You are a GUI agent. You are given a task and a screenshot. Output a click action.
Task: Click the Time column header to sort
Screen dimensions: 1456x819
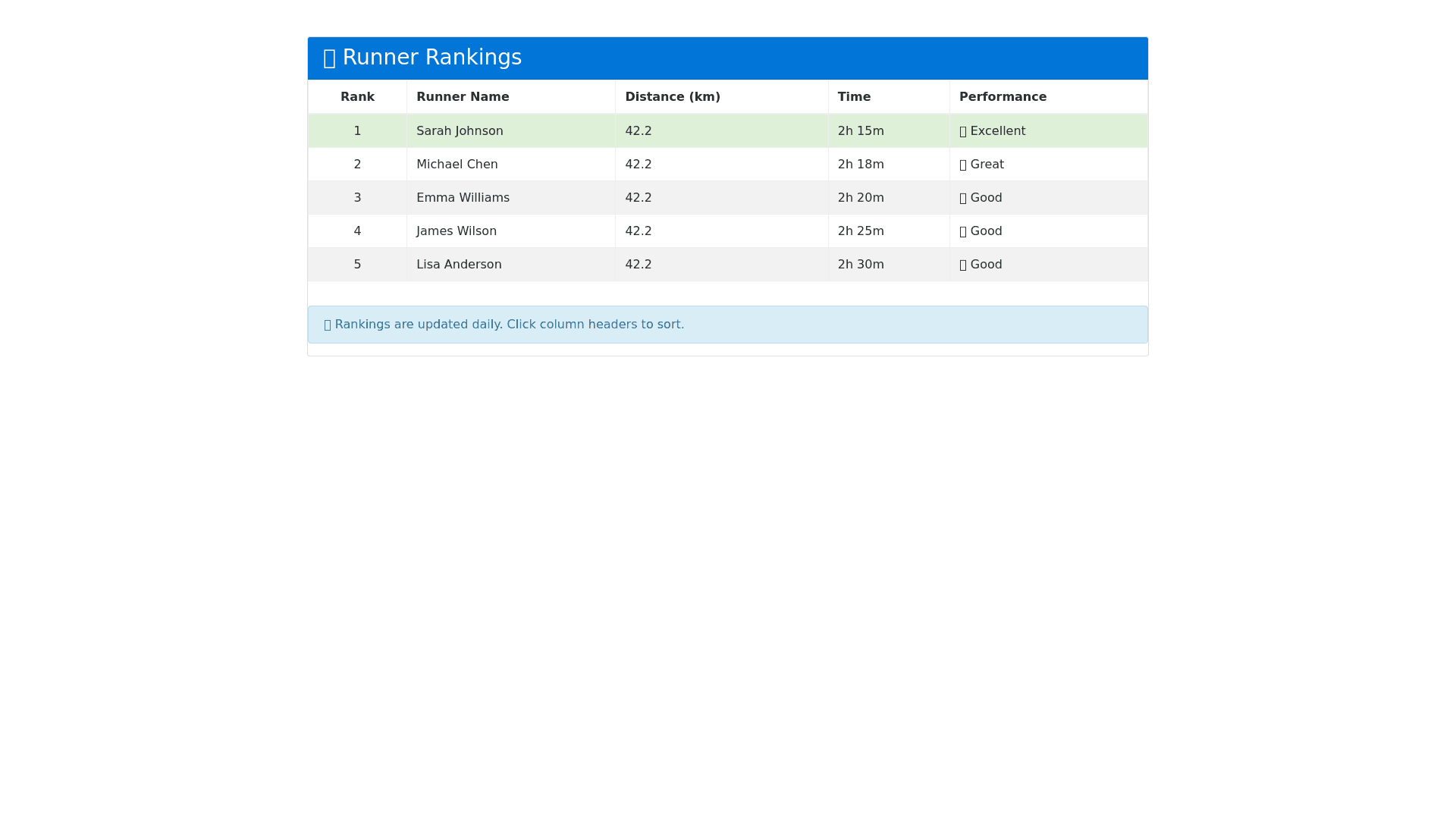[x=854, y=97]
